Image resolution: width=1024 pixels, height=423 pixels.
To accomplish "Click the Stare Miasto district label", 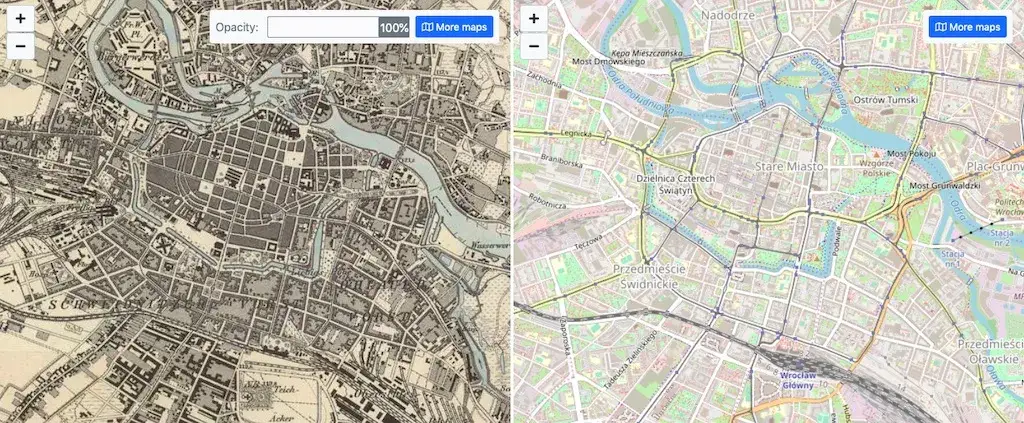I will coord(789,167).
